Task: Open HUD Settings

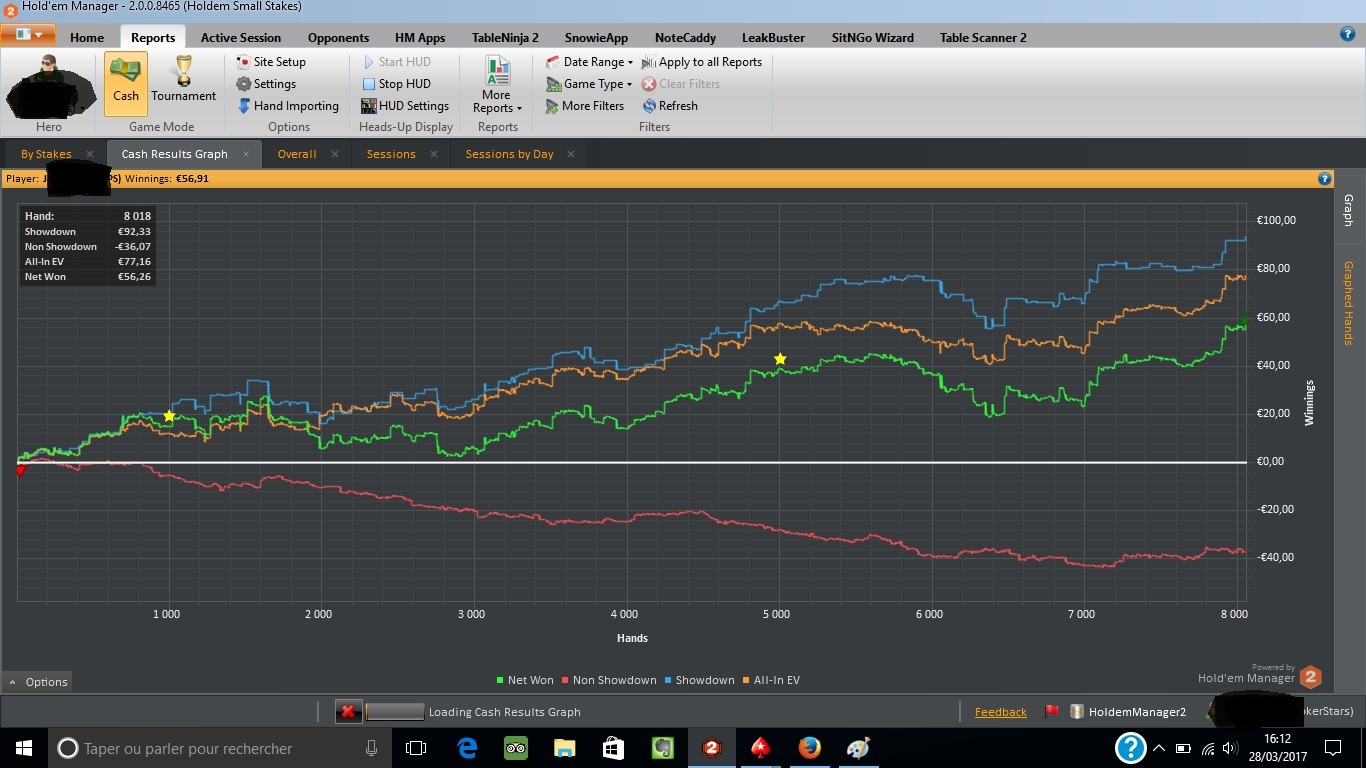Action: (x=405, y=106)
